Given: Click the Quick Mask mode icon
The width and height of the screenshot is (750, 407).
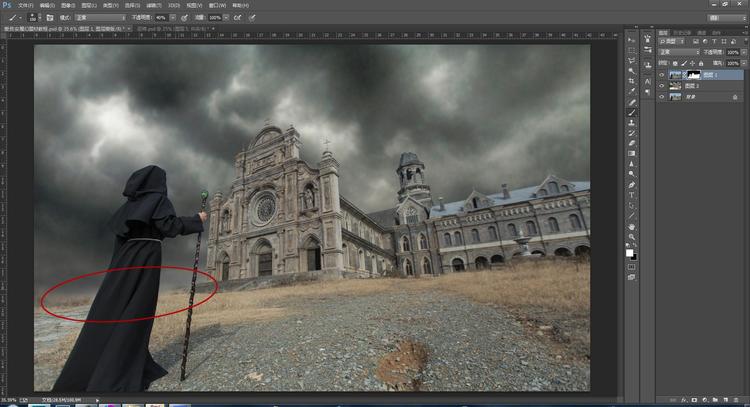Looking at the screenshot, I should coord(631,267).
